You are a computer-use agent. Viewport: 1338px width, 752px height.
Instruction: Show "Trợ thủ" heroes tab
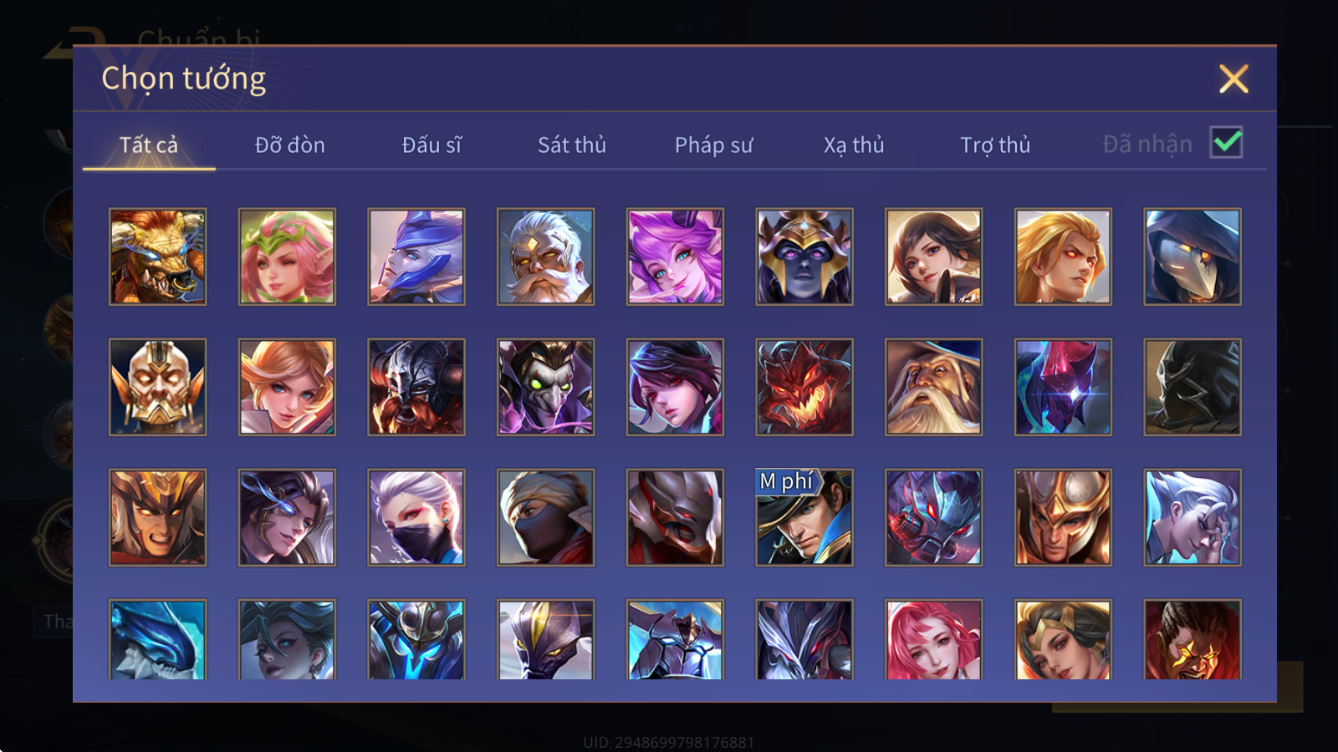coord(995,145)
